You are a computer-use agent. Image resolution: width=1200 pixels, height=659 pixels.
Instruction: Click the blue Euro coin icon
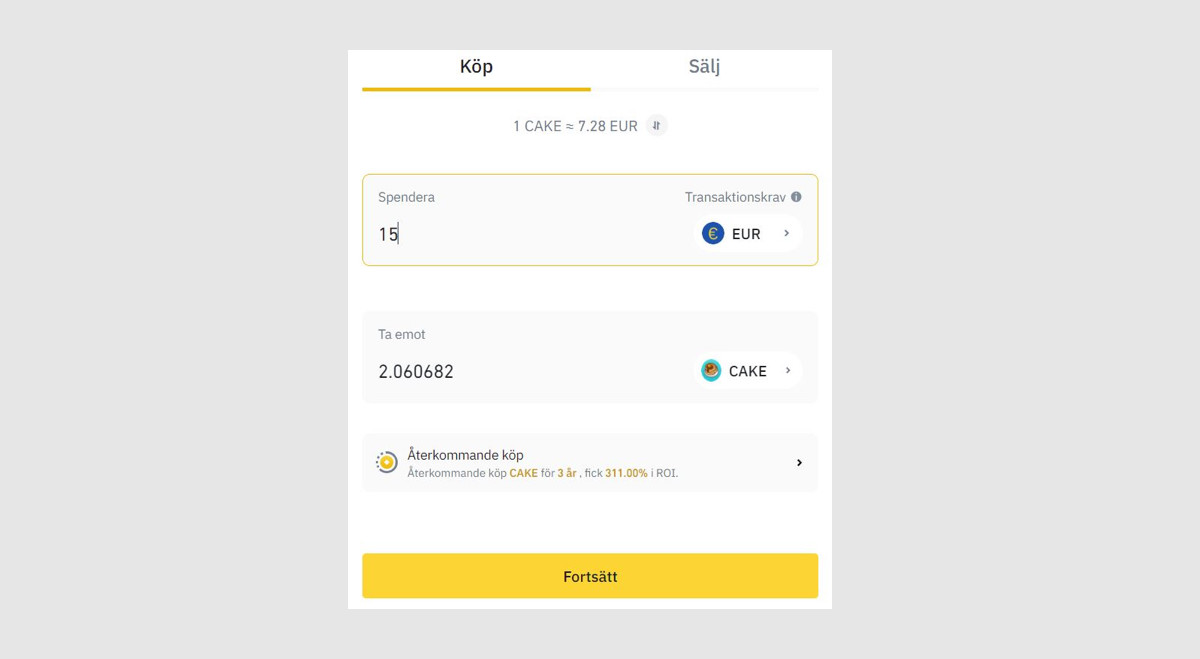[713, 234]
